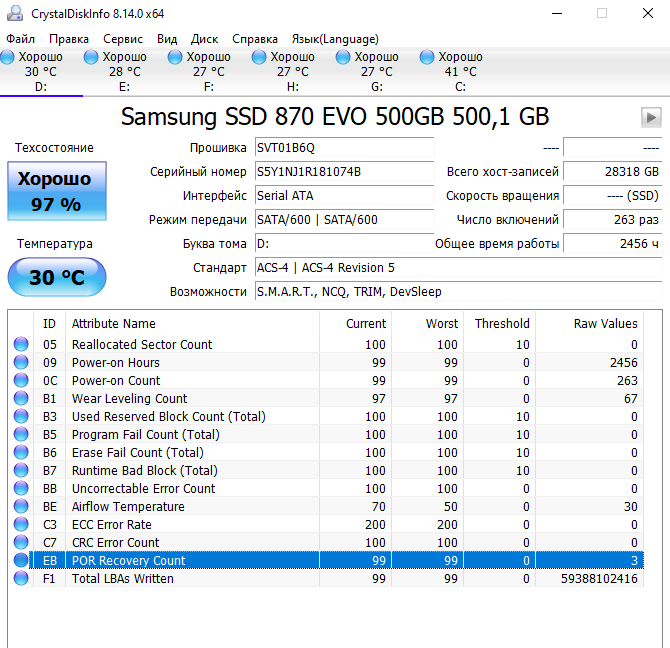Viewport: 670px width, 648px height.
Task: Click the status circle for Runtime Bad Block
Action: 21,470
